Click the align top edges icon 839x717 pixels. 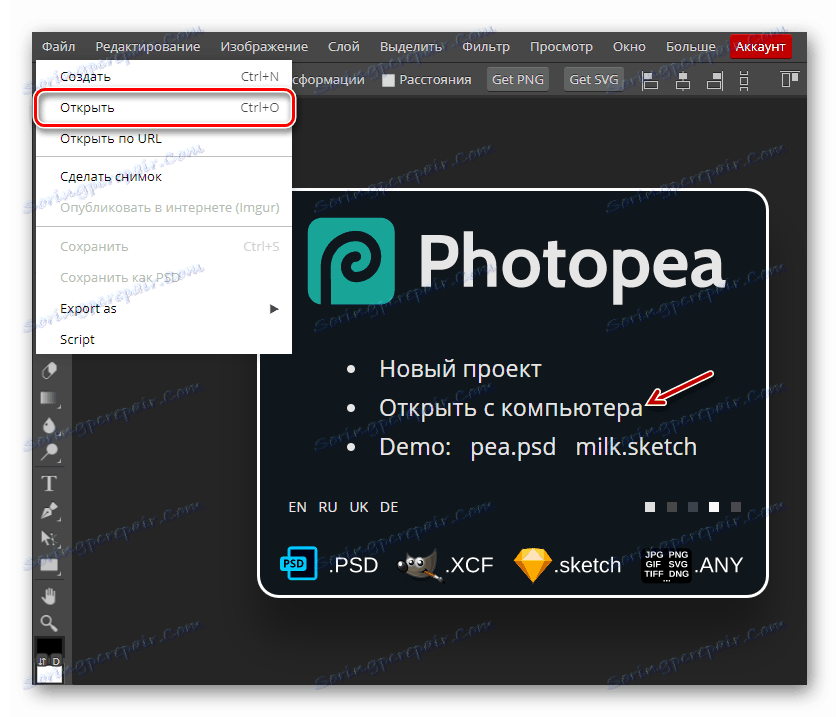tap(789, 79)
